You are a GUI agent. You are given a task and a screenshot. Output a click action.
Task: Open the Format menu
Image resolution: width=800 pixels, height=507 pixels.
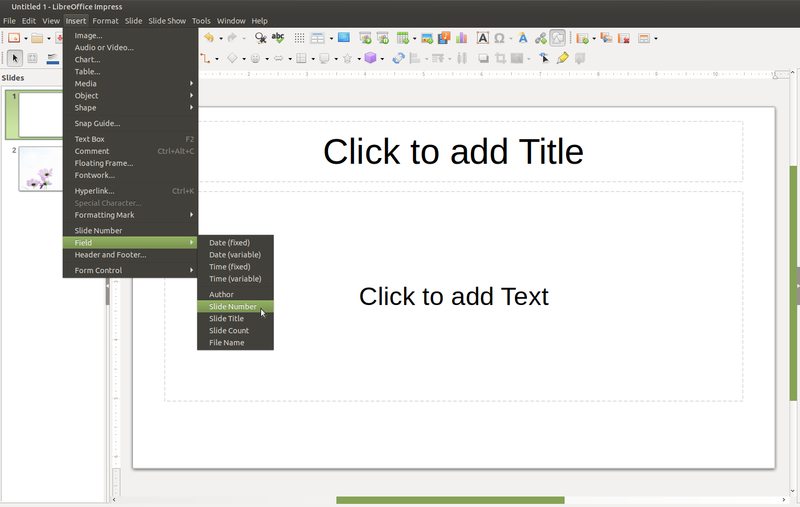[x=105, y=21]
